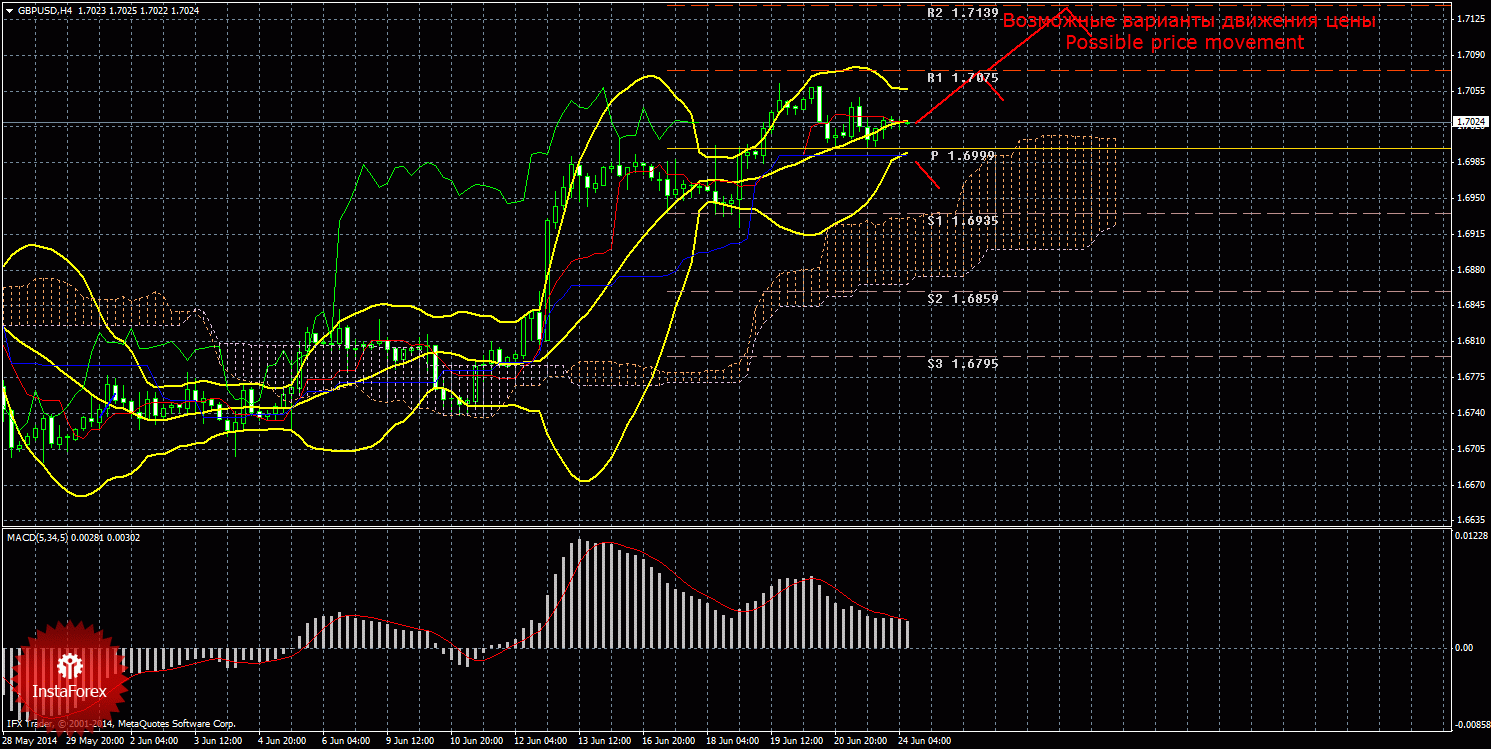
Task: Click the 18 Jun 04:00 time label
Action: (732, 742)
